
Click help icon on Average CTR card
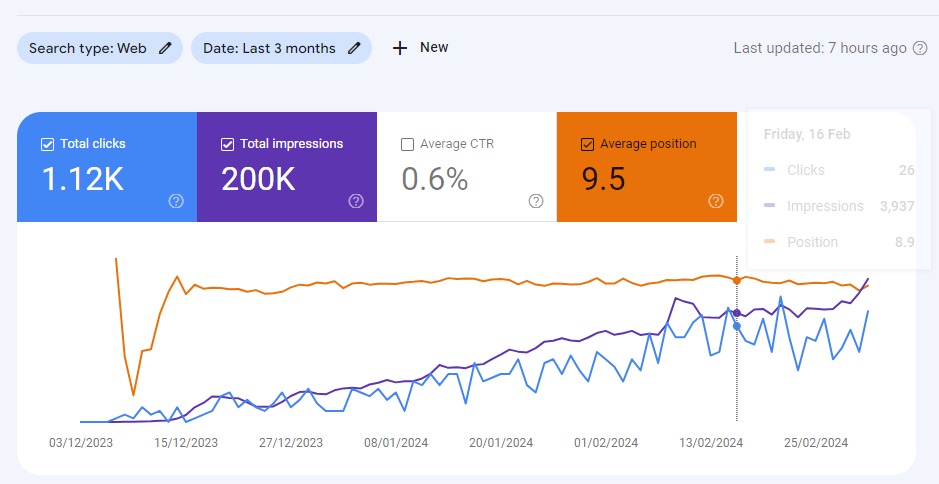536,201
